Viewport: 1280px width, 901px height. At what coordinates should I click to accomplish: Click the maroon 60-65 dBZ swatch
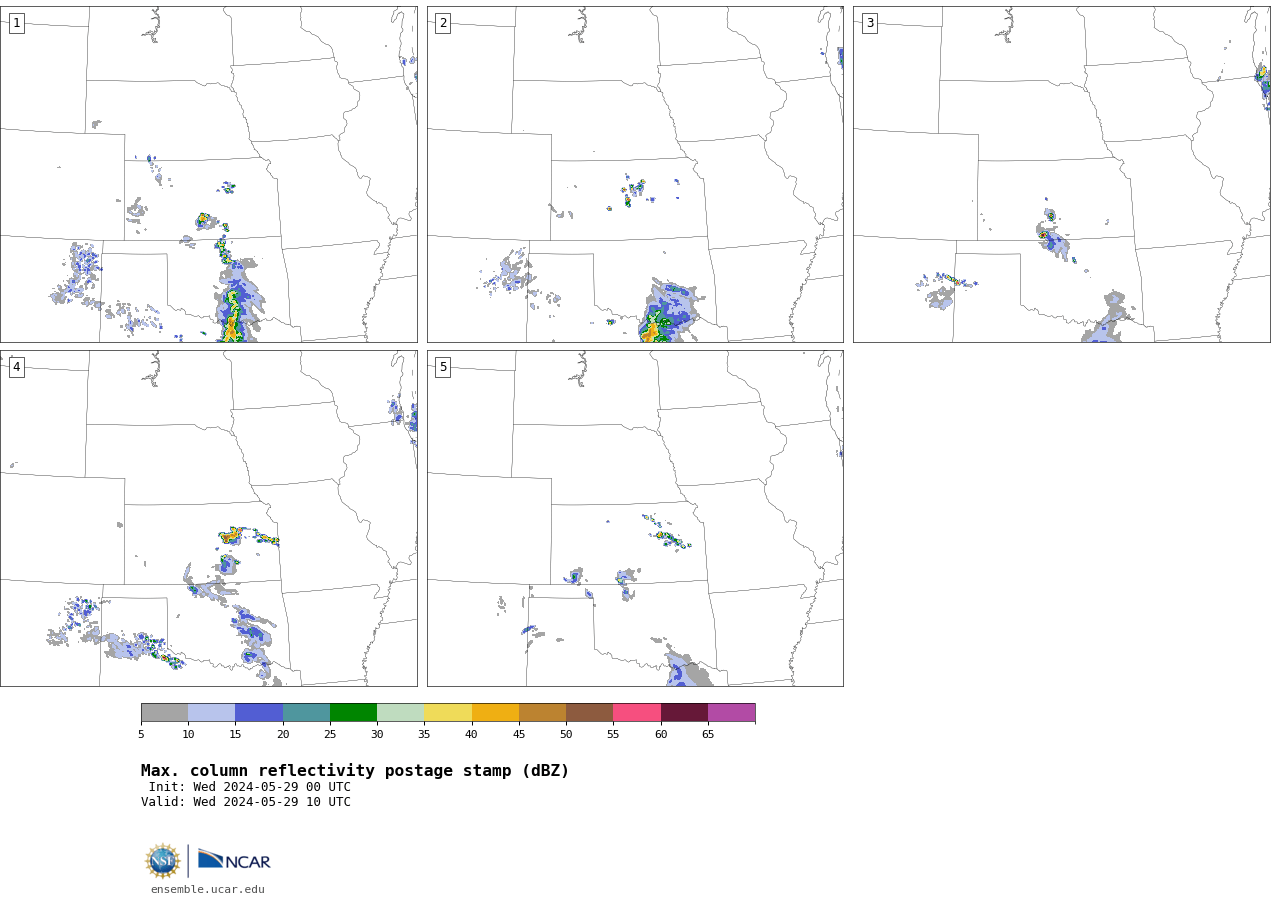tap(684, 713)
